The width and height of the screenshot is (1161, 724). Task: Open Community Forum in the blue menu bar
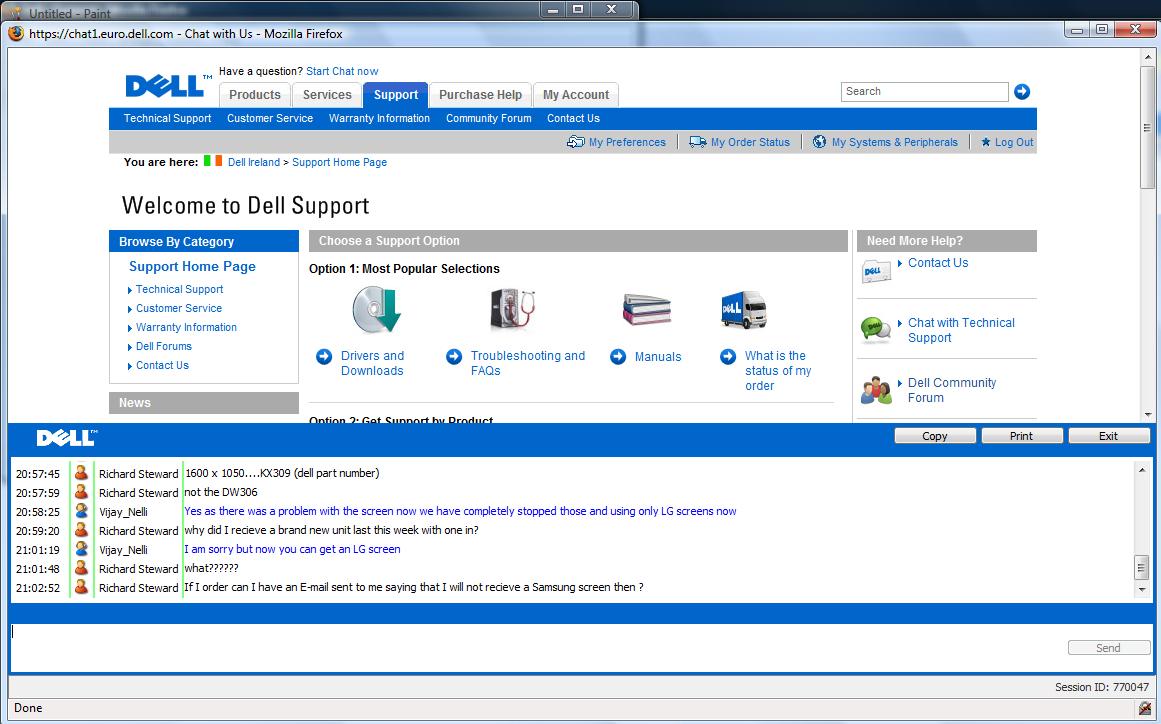pos(489,118)
